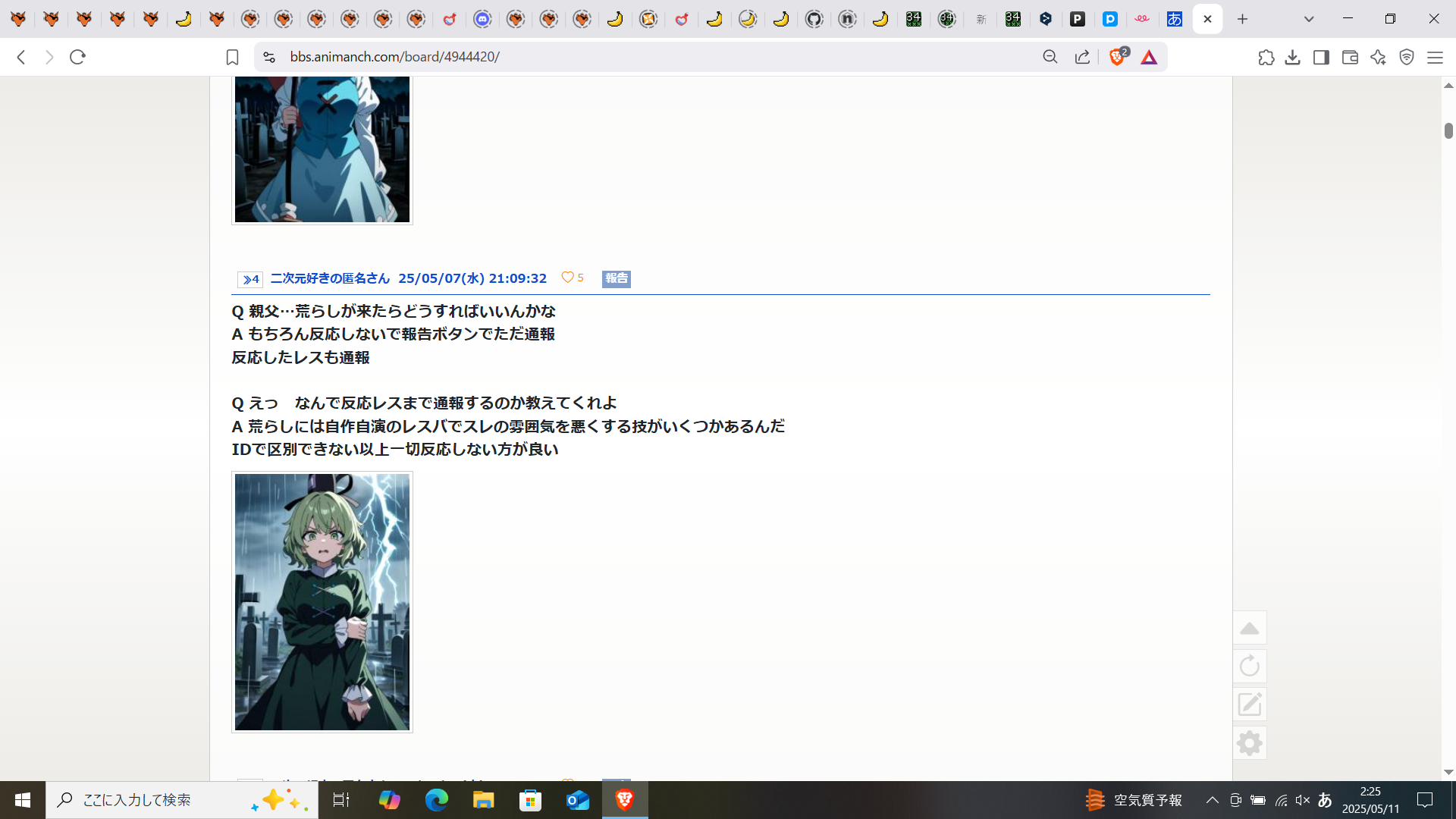
Task: Open the Brave main hamburger menu
Action: tap(1435, 57)
